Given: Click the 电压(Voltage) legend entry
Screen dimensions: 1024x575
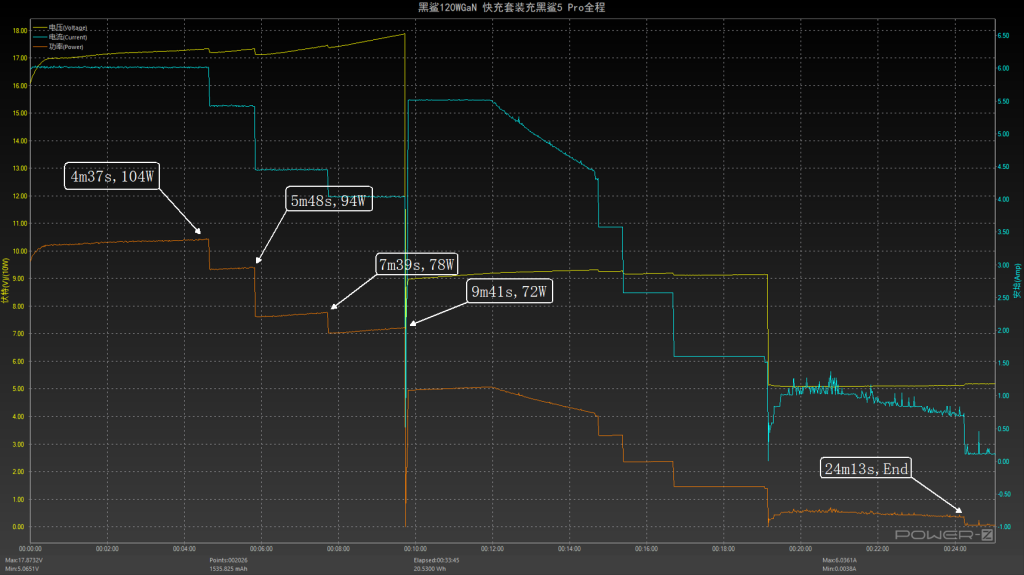Looking at the screenshot, I should pyautogui.click(x=61, y=28).
